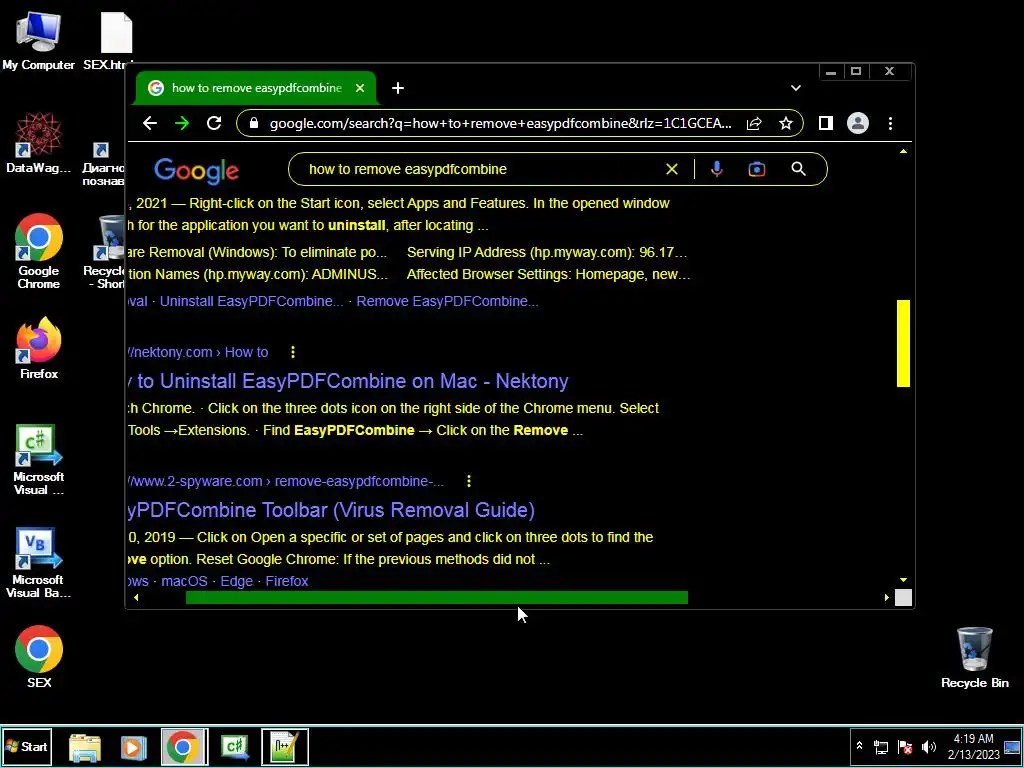Close the 'how to remove easypdfcombine' tab
Screen dimensions: 1024x768
360,88
